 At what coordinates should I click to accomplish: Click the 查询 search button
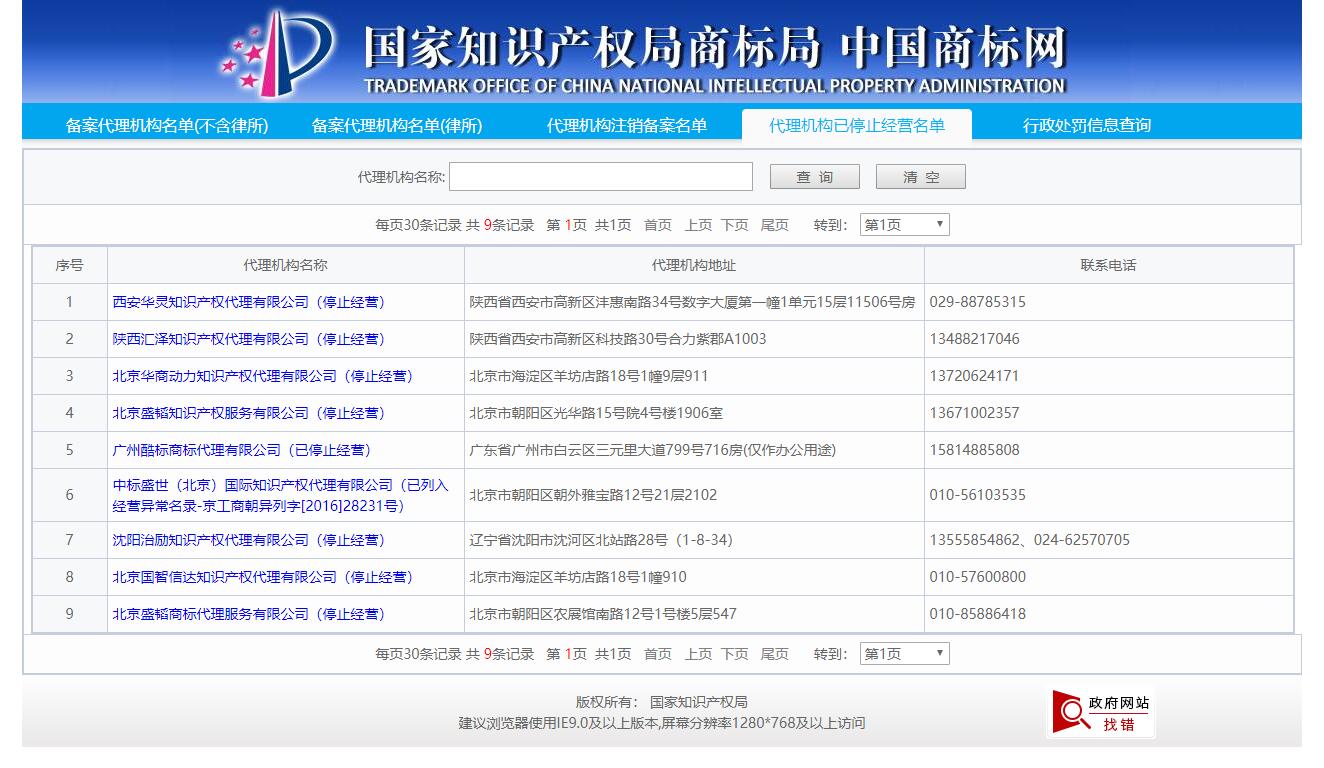click(x=815, y=177)
